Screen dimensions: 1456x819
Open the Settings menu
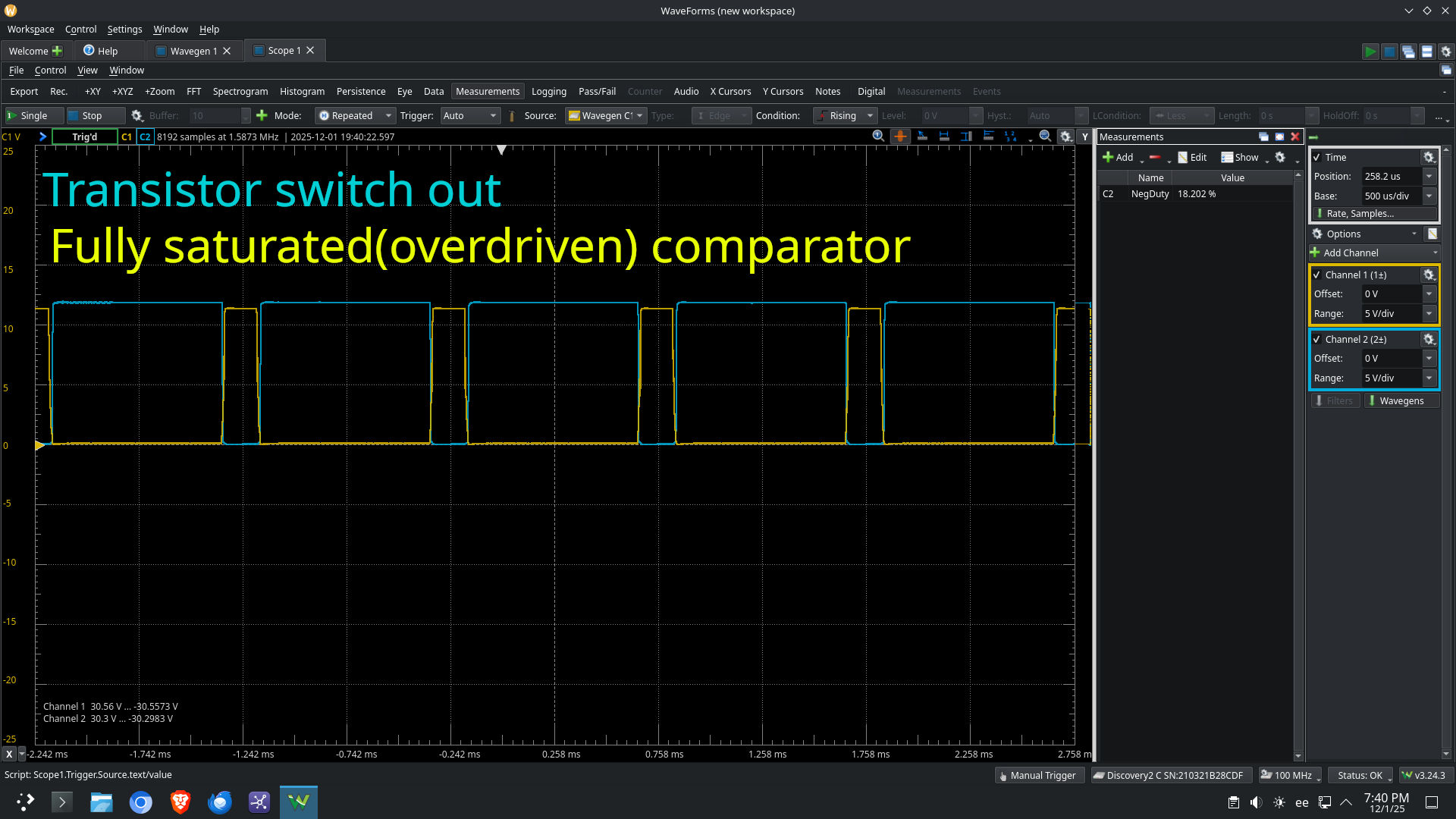[124, 29]
